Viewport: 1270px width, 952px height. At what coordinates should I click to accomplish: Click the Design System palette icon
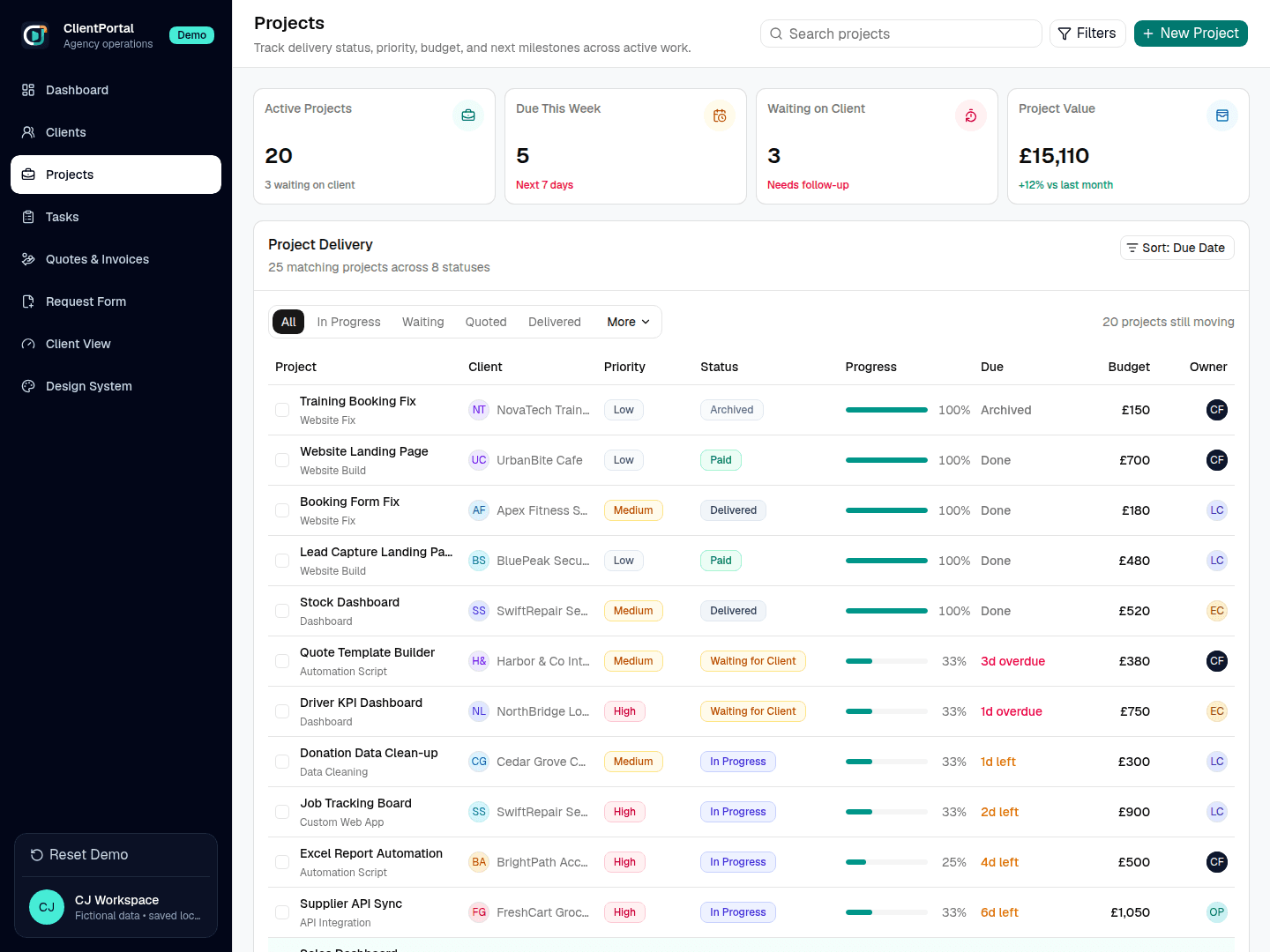[28, 386]
